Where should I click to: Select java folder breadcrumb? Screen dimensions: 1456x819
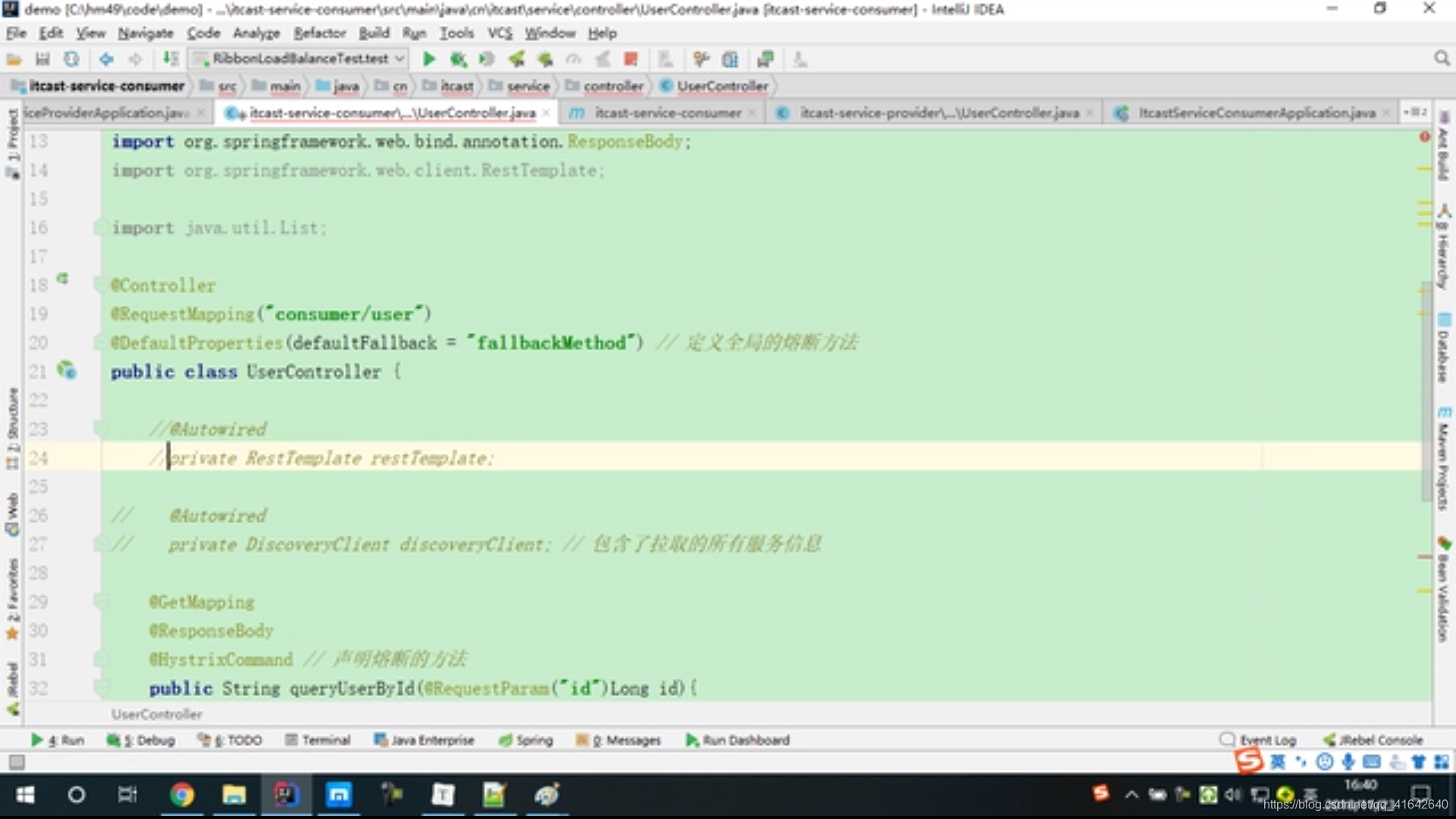337,86
